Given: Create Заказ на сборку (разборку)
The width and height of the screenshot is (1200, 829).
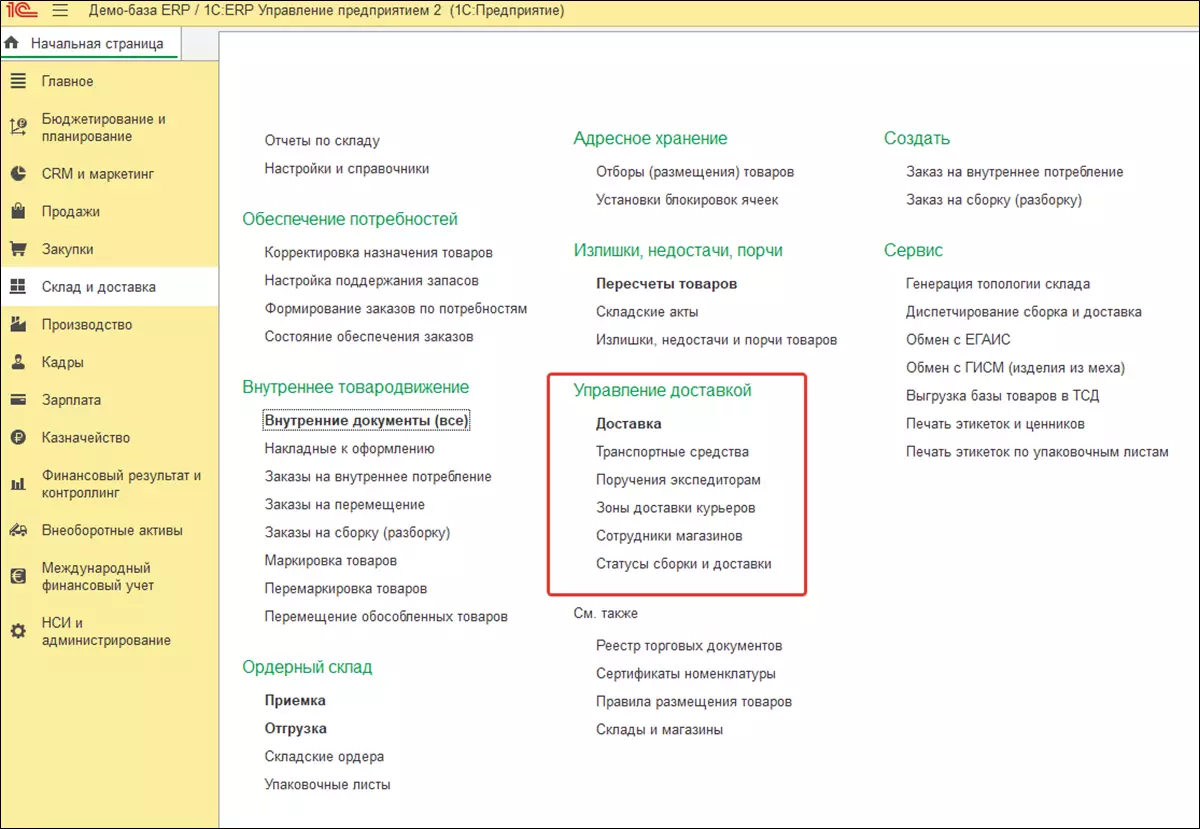Looking at the screenshot, I should (x=994, y=200).
